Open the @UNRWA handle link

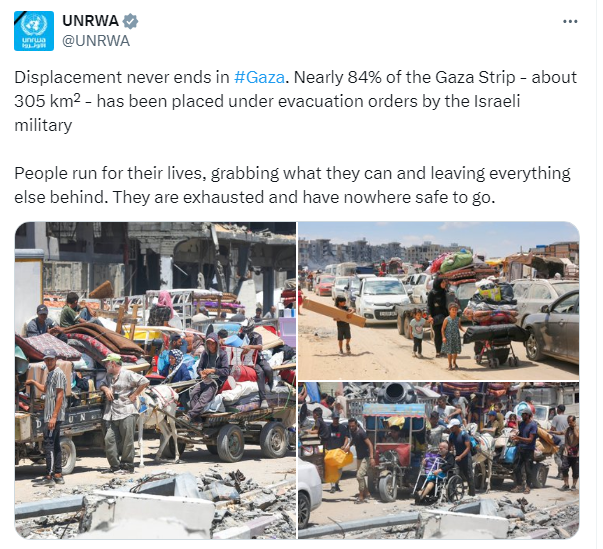pyautogui.click(x=96, y=41)
